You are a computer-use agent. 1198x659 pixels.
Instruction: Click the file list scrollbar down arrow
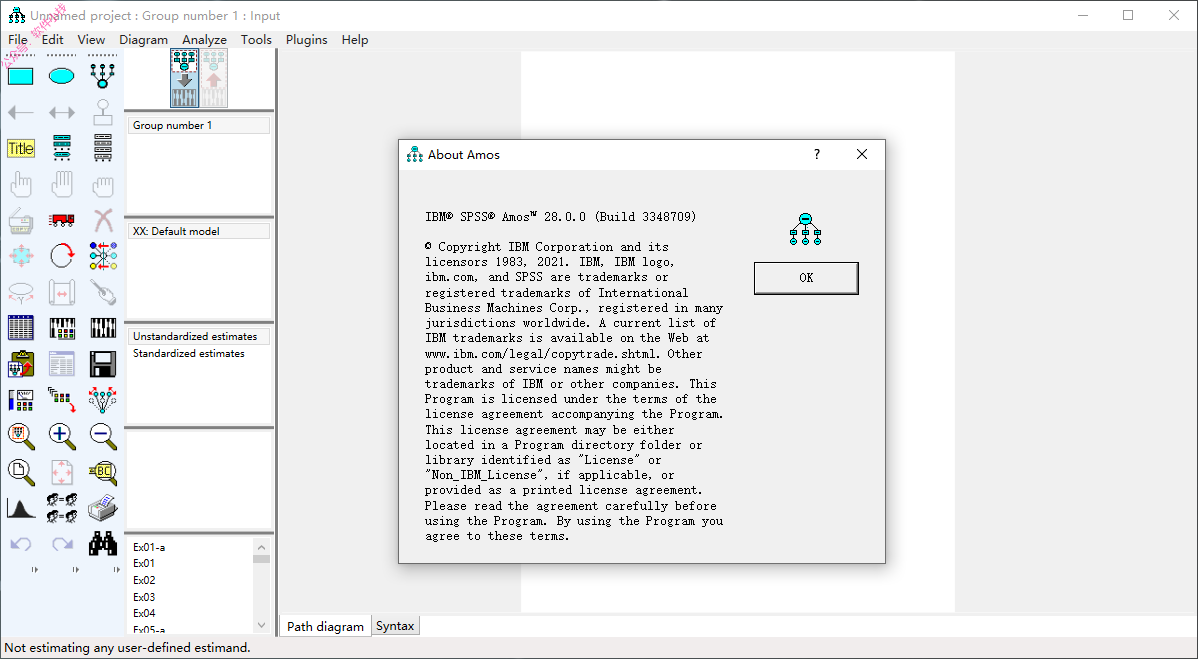coord(261,625)
